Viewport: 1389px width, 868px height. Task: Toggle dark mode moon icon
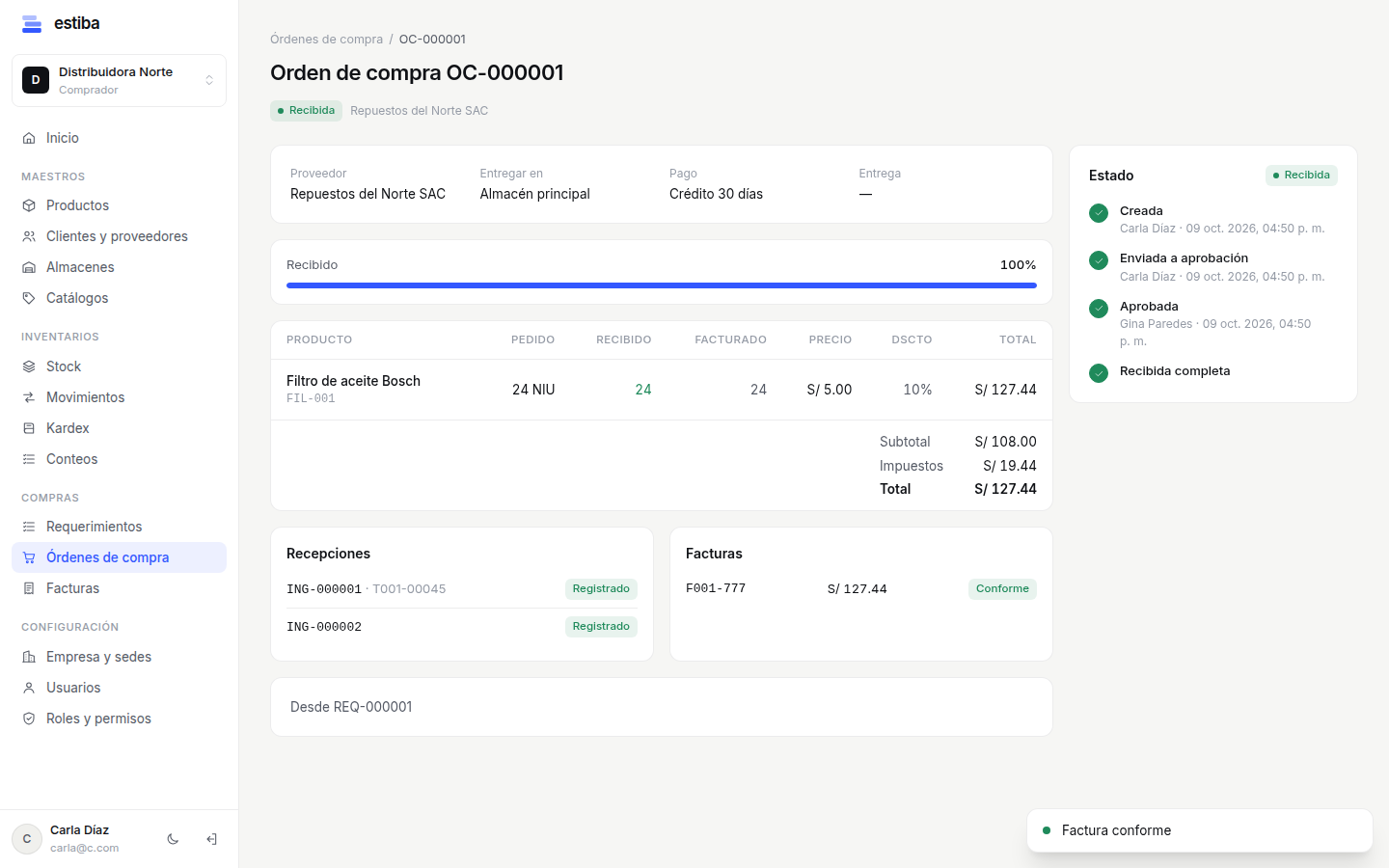[x=173, y=839]
